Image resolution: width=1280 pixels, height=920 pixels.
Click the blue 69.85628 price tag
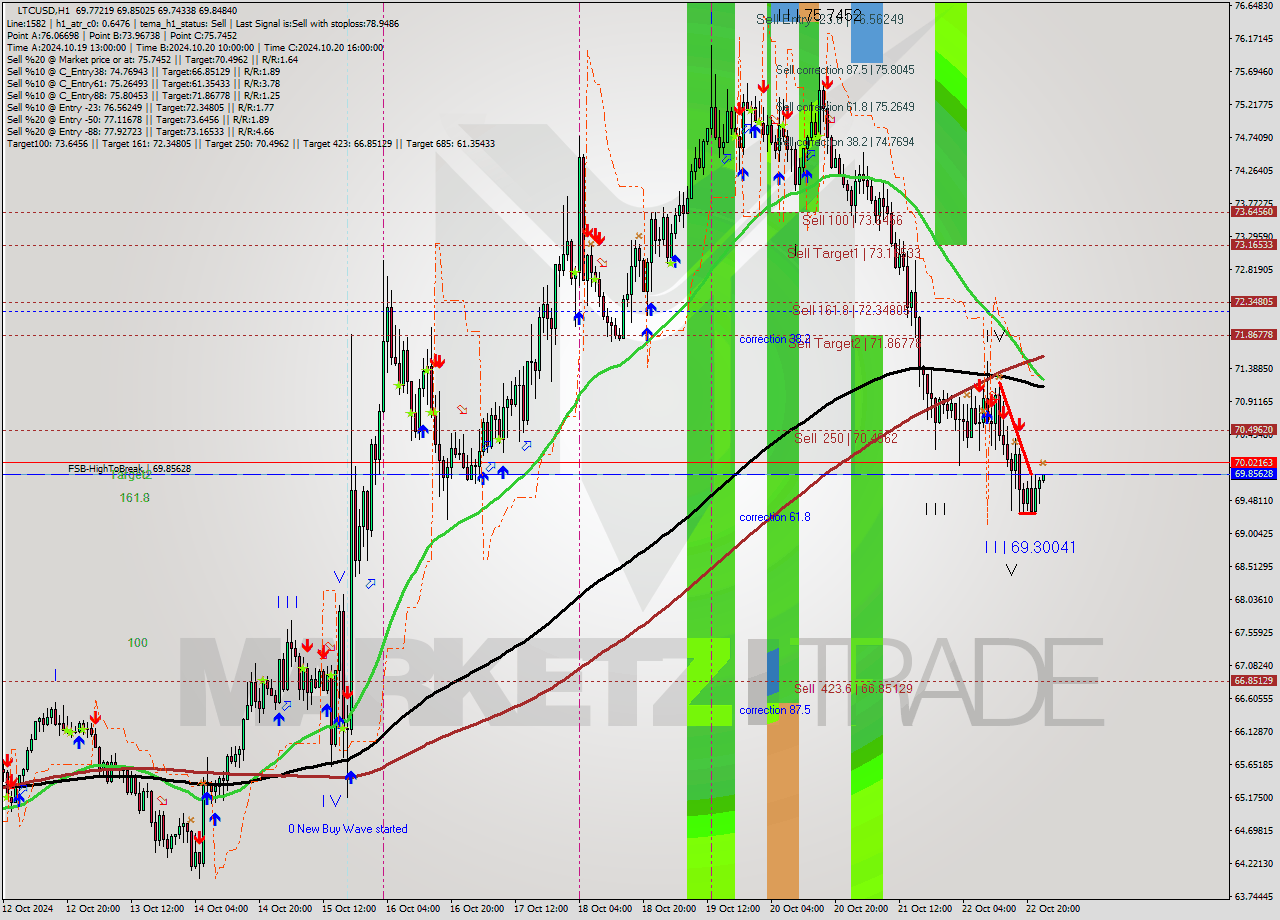click(1253, 474)
